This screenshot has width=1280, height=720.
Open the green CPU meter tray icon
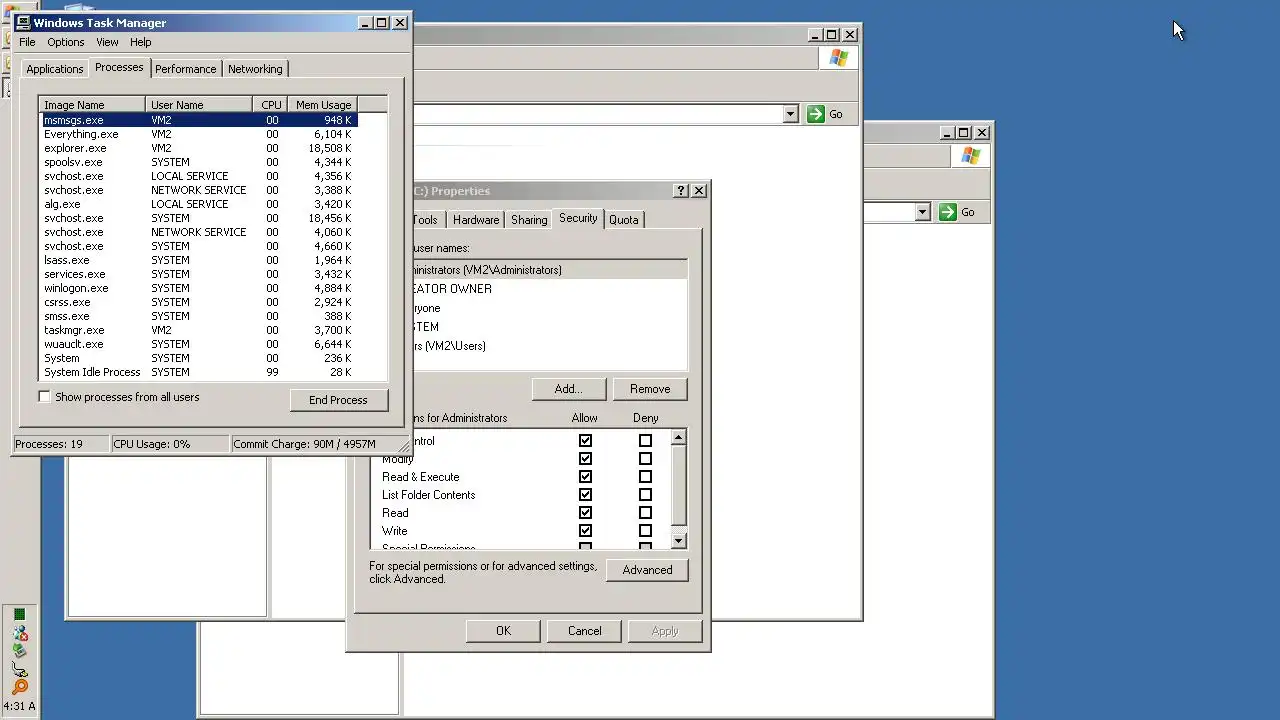click(19, 614)
